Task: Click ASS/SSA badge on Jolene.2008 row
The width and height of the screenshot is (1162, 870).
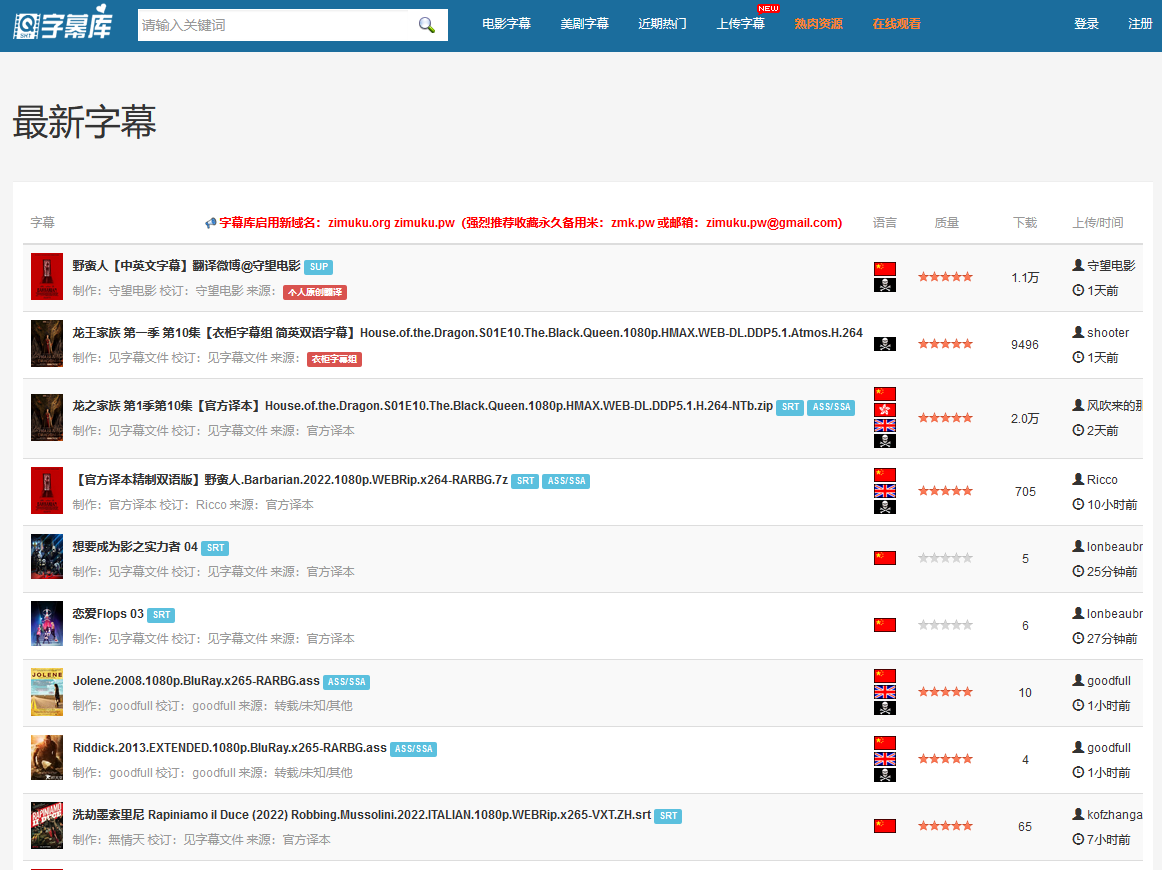Action: [x=347, y=682]
